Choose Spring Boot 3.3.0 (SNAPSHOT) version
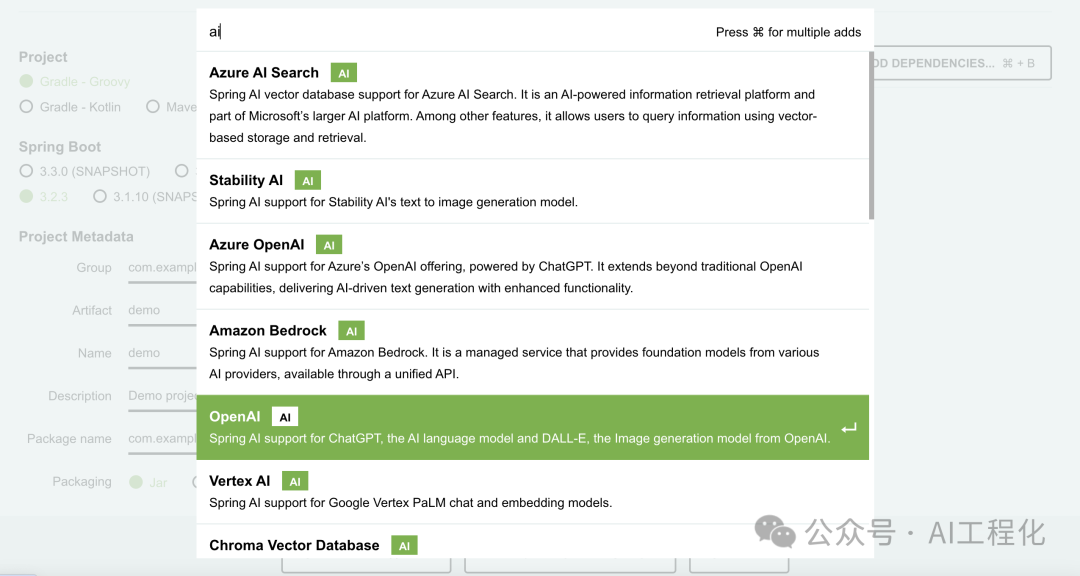Image resolution: width=1080 pixels, height=576 pixels. tap(26, 172)
